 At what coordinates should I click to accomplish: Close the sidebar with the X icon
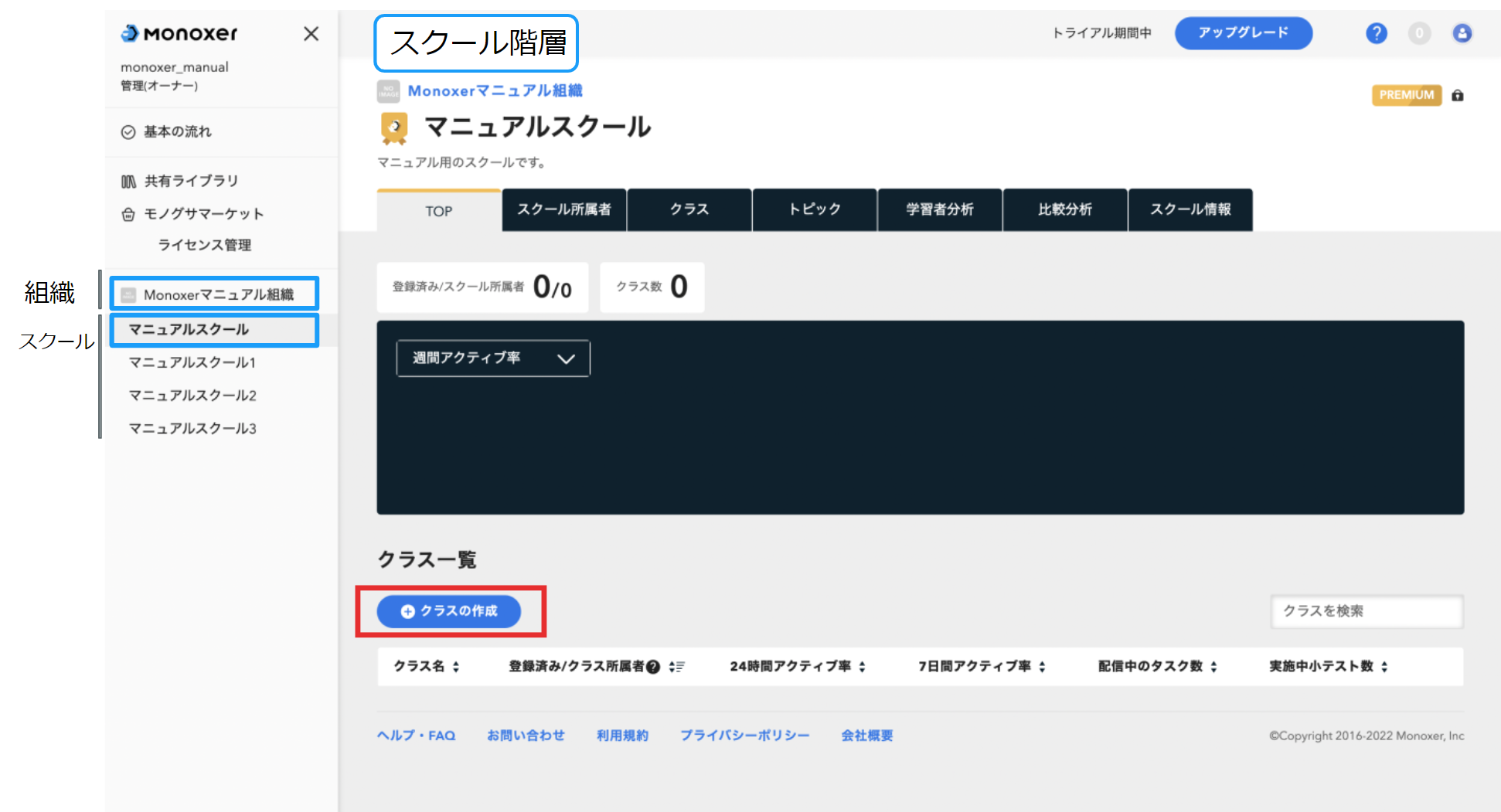pyautogui.click(x=311, y=33)
